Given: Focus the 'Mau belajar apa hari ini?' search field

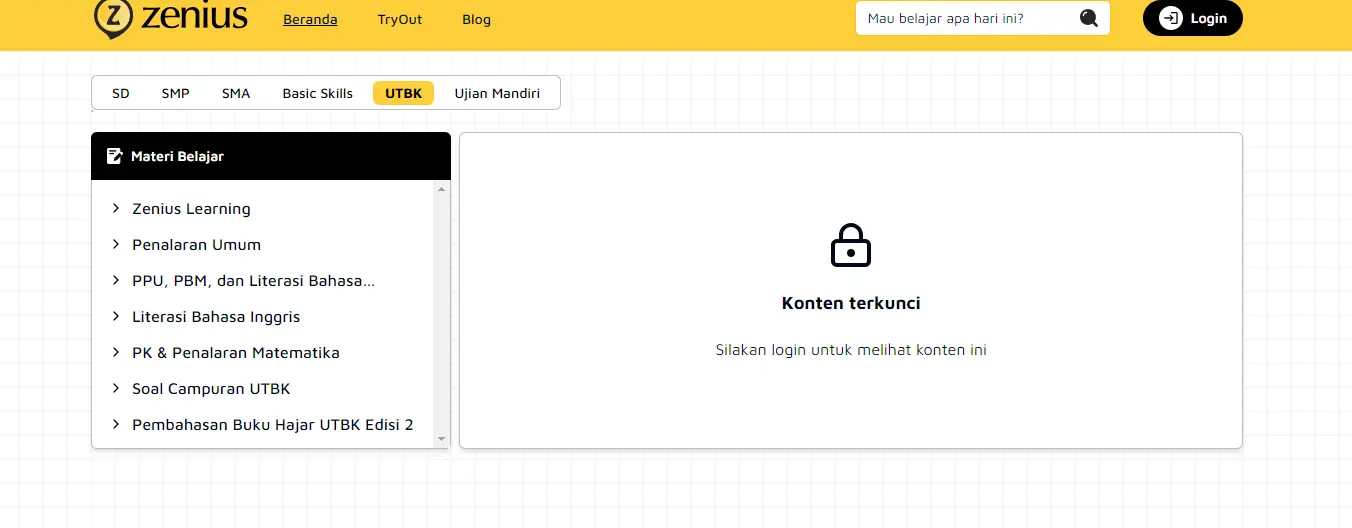Looking at the screenshot, I should click(983, 18).
